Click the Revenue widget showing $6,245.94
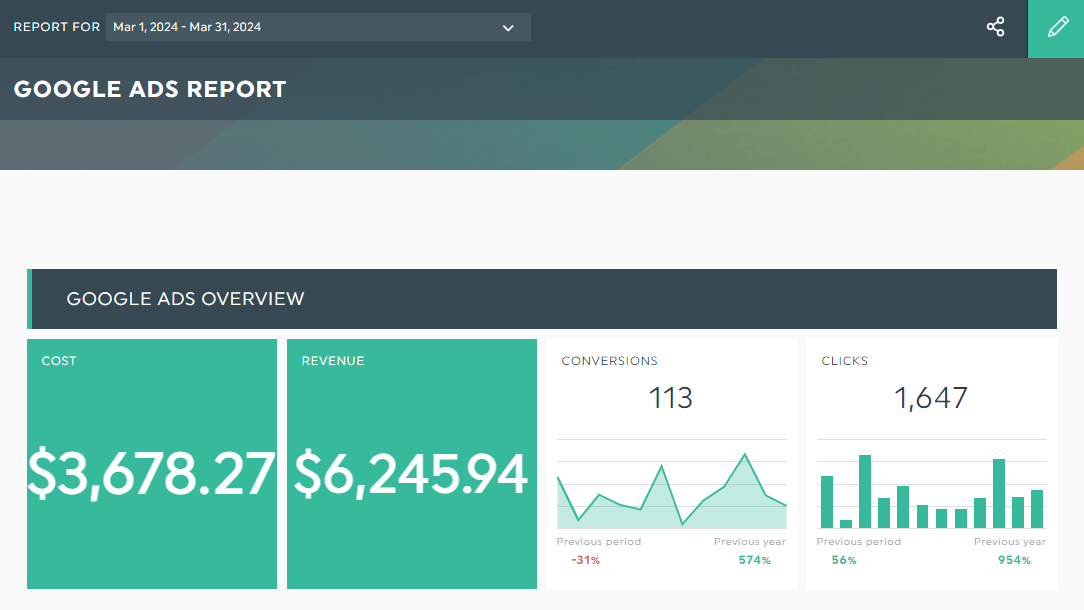 (412, 464)
